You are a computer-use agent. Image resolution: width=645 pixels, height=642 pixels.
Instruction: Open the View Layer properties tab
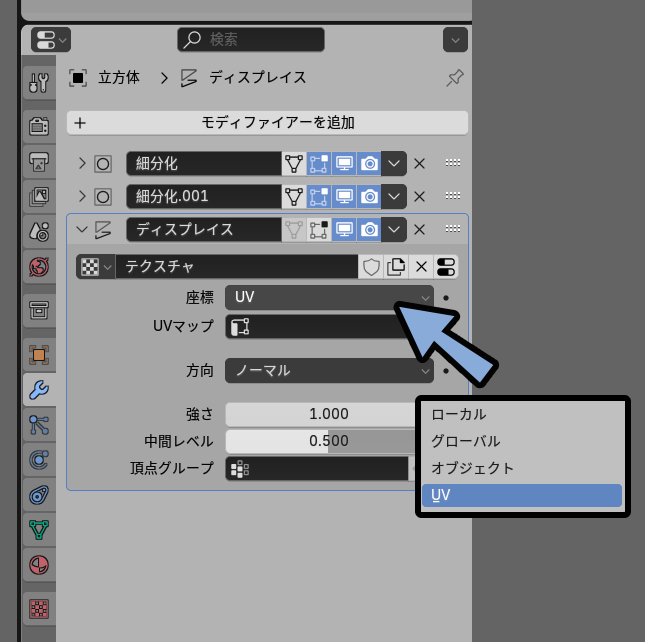39,197
